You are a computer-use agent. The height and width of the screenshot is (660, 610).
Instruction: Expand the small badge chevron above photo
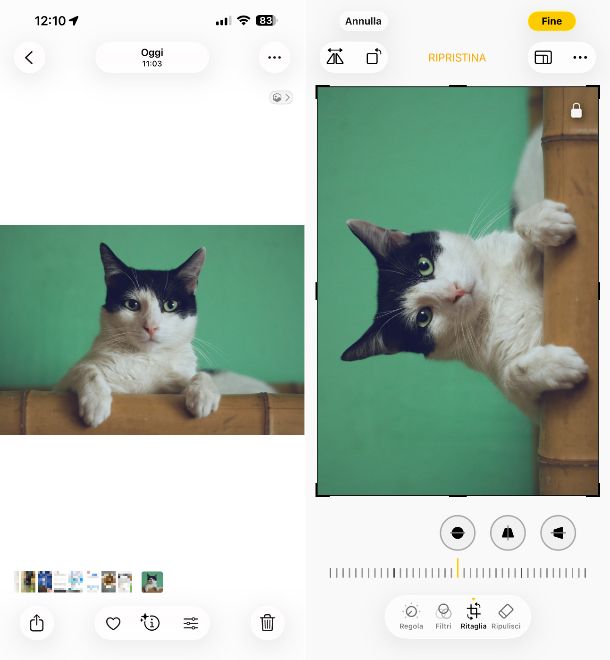[x=281, y=97]
